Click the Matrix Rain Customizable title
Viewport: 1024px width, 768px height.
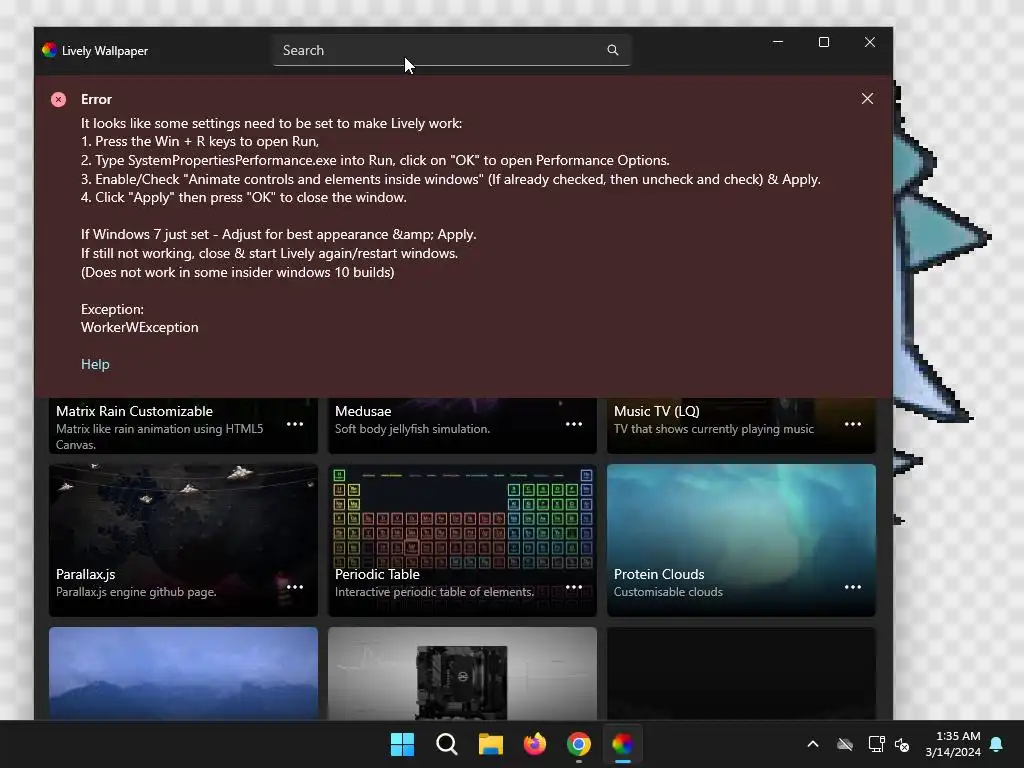(135, 411)
